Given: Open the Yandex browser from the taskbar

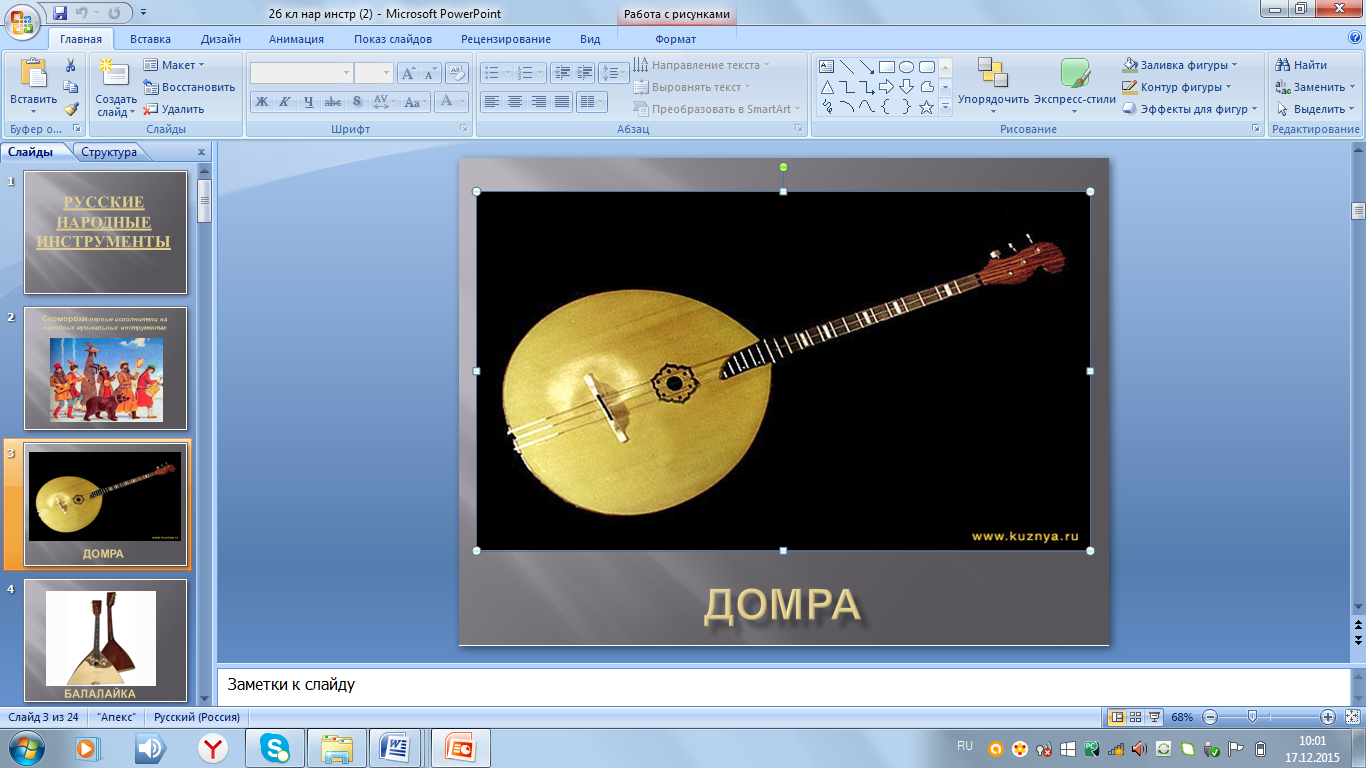Looking at the screenshot, I should click(x=212, y=748).
